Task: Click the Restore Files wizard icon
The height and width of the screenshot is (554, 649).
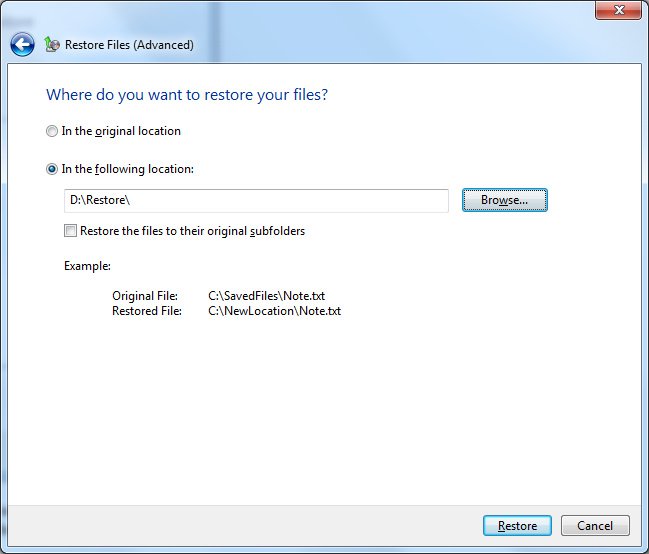Action: click(52, 44)
